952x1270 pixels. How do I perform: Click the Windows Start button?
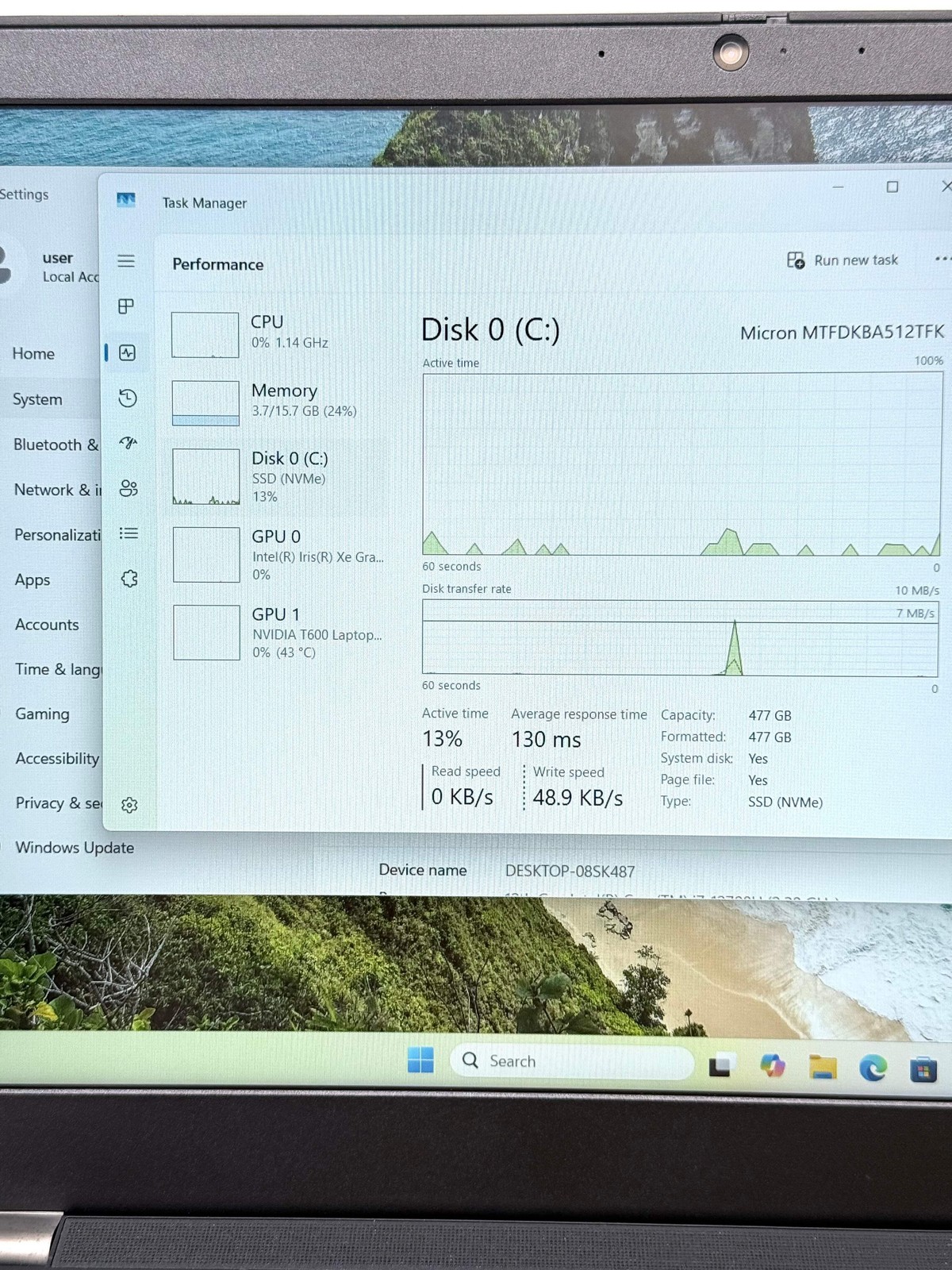coord(420,1060)
